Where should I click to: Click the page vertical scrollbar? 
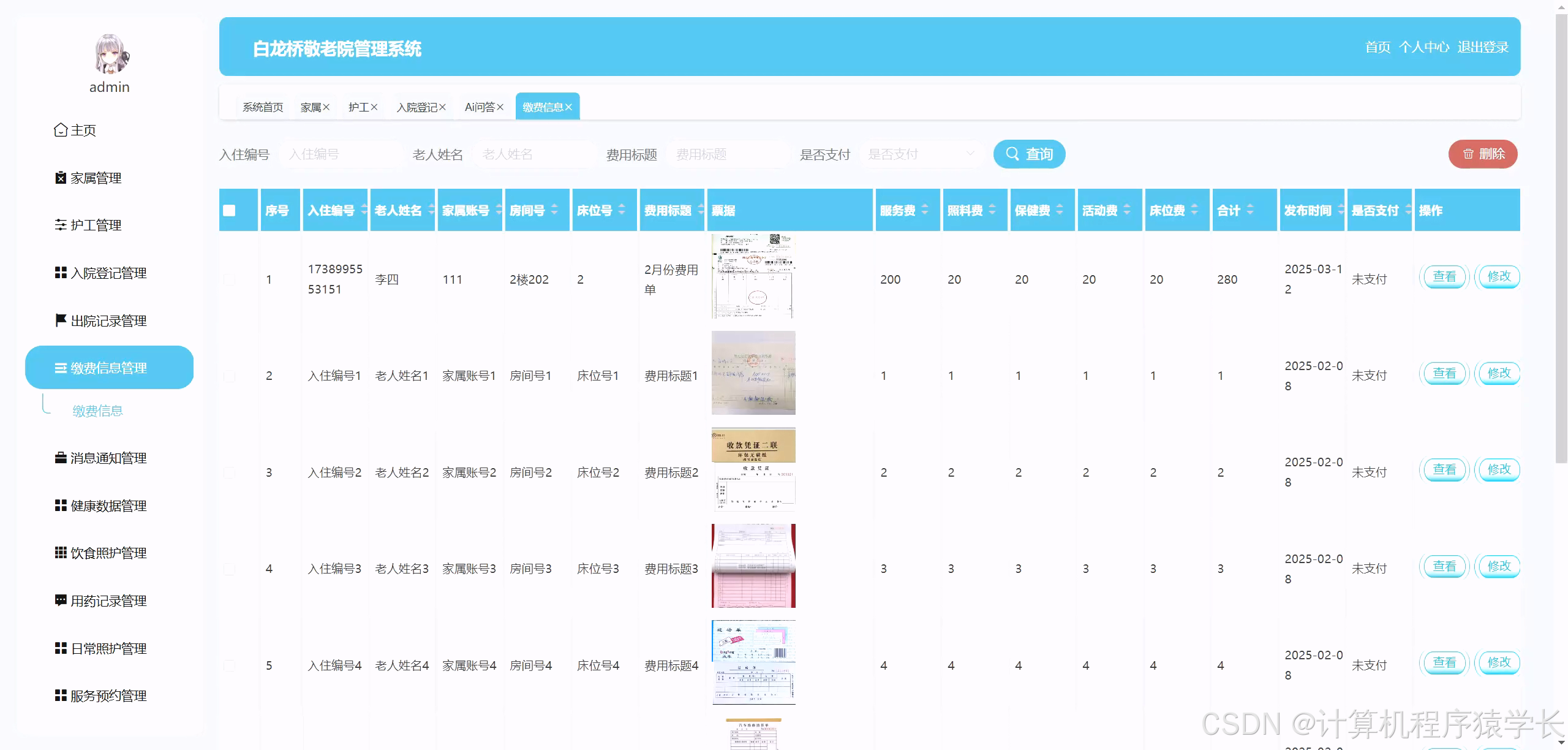tap(1561, 239)
